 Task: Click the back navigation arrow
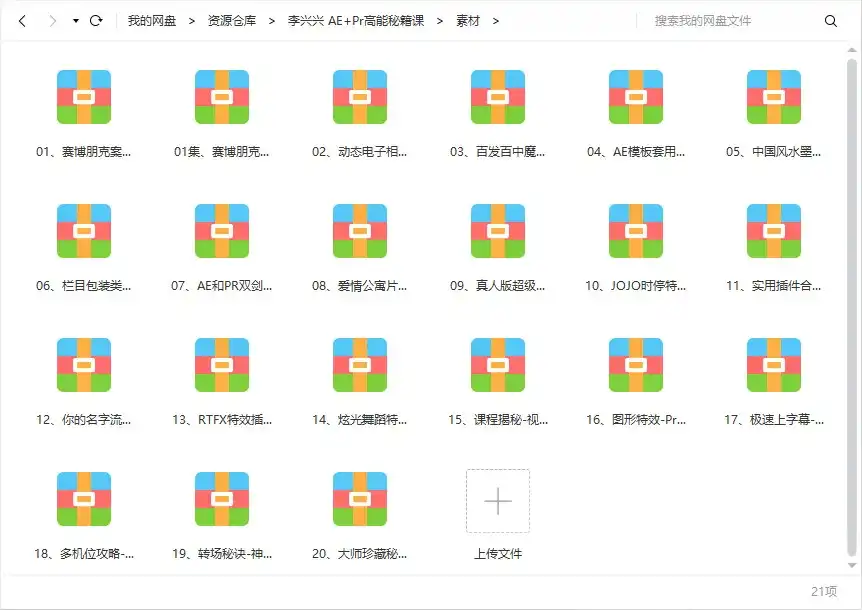(x=21, y=19)
